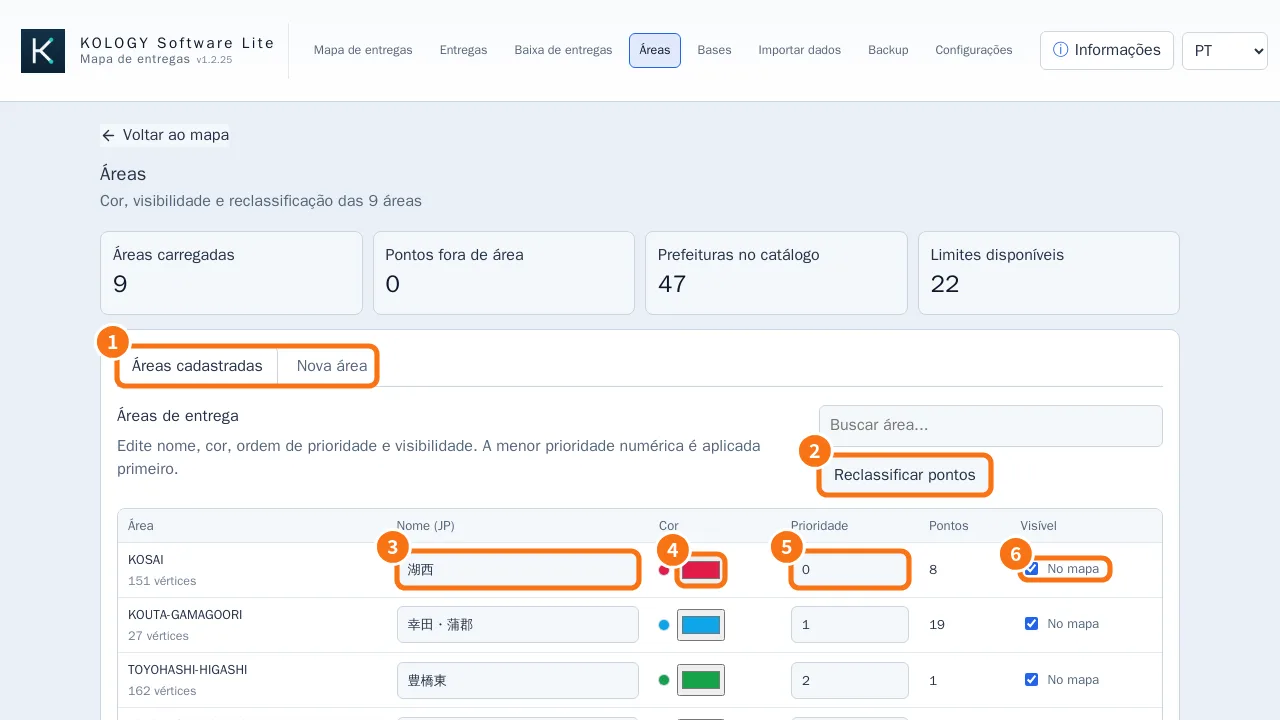Select the Áreas cadastradas tab

click(197, 366)
